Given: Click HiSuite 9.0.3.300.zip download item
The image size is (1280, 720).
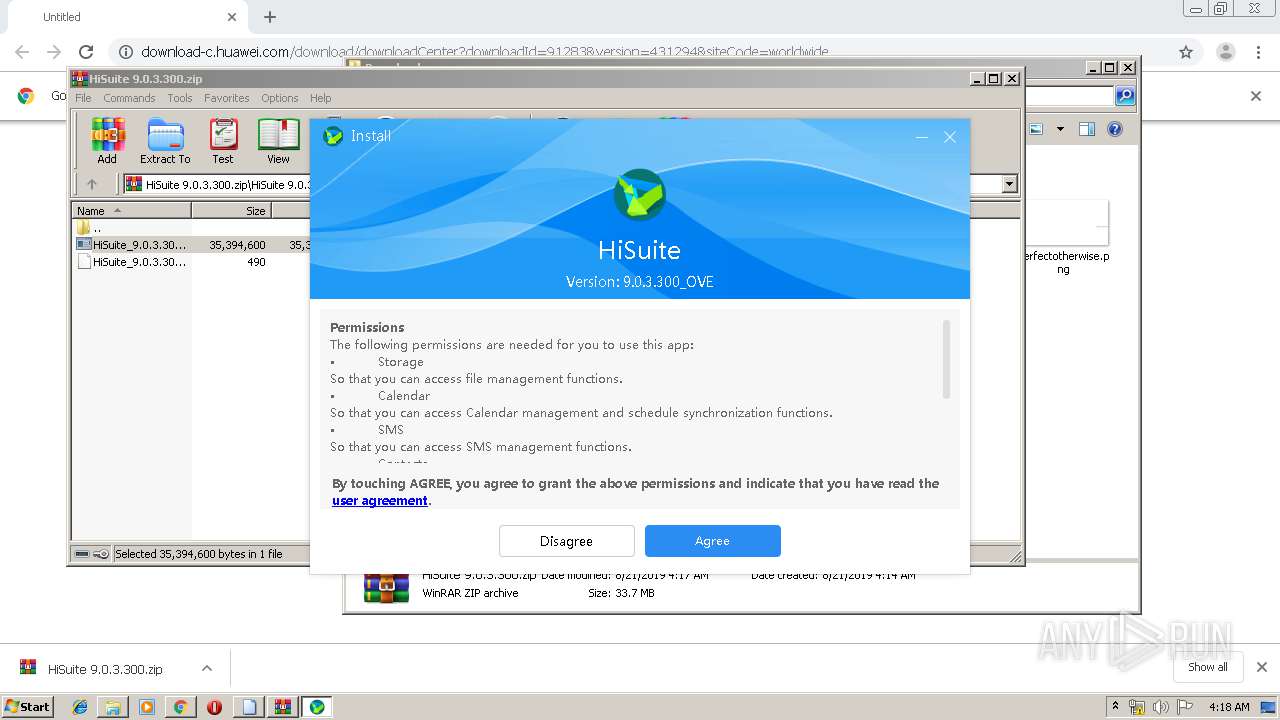Looking at the screenshot, I should (x=105, y=669).
